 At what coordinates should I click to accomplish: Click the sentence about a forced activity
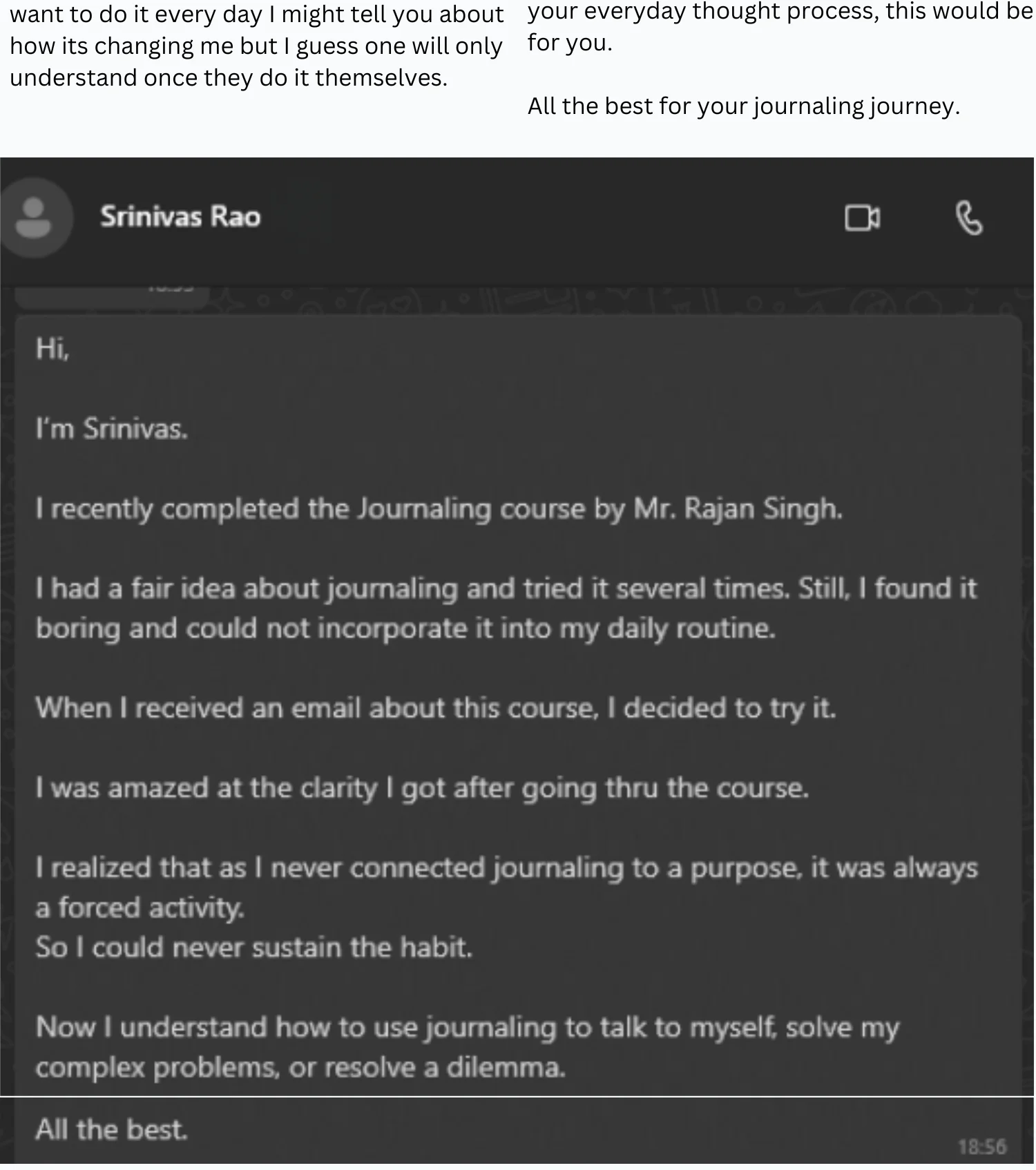(x=506, y=888)
